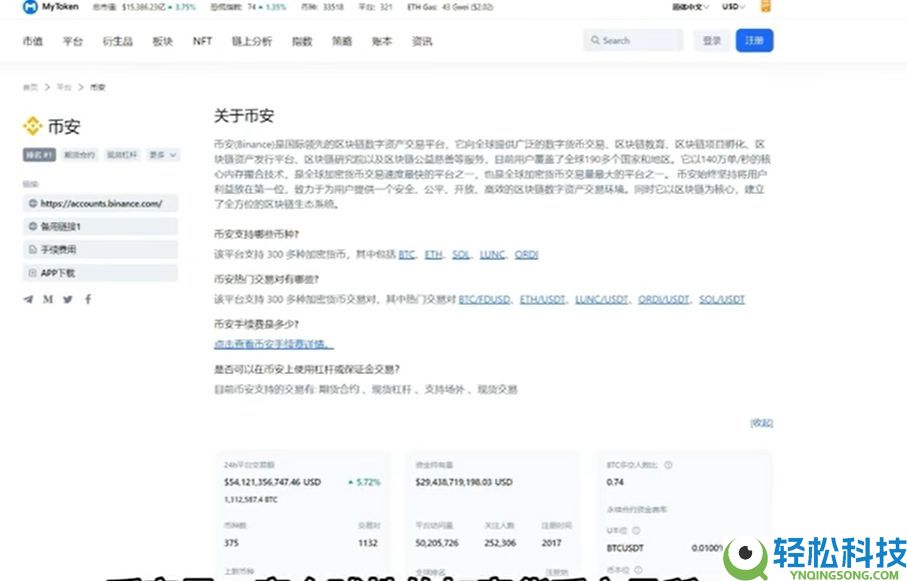Open the 手续费用 fees link
Screen dimensions: 907x581
pyautogui.click(x=101, y=249)
